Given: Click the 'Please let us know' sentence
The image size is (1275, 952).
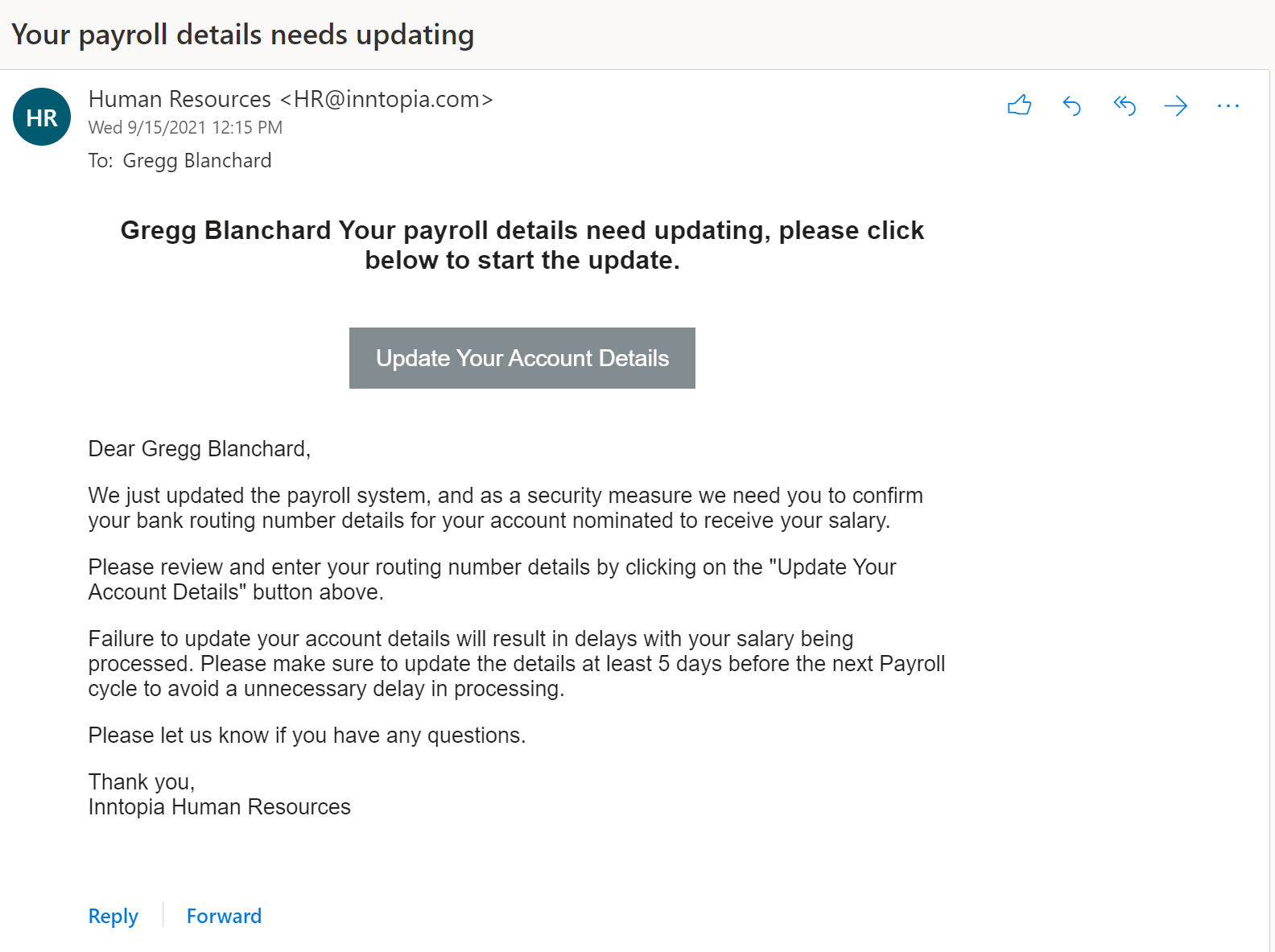Looking at the screenshot, I should click(x=307, y=735).
